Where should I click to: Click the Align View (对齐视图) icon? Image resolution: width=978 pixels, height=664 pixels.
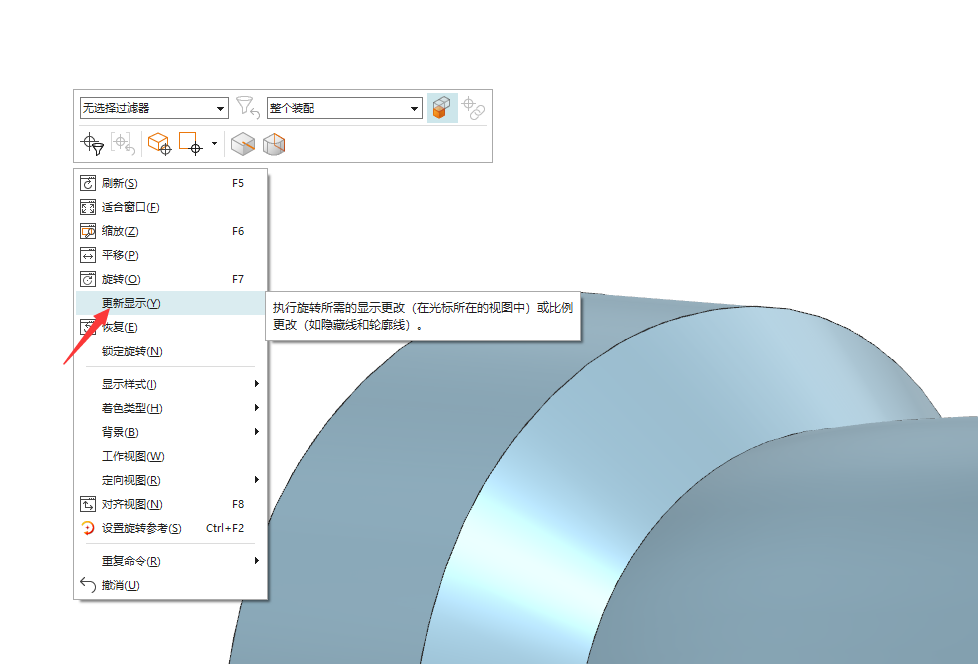(x=87, y=504)
